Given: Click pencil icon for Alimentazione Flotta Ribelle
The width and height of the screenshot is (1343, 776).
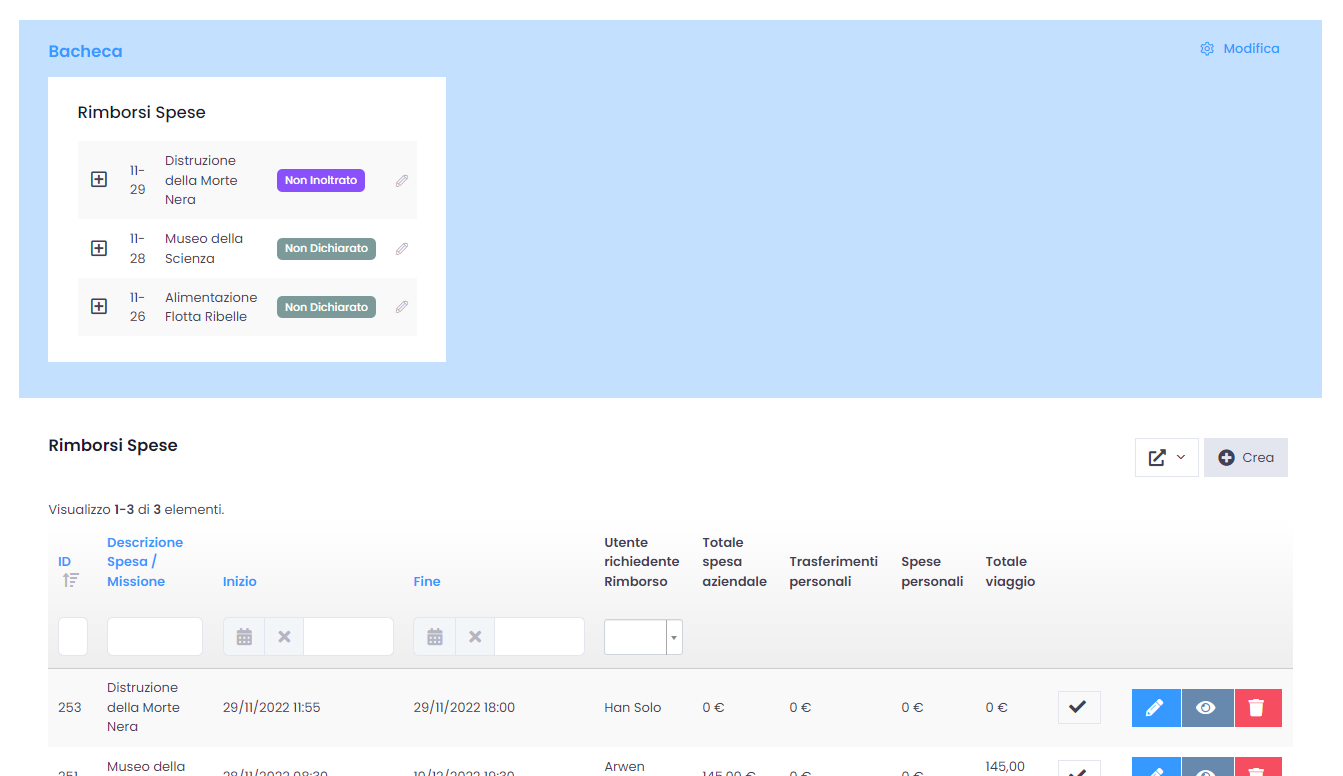Looking at the screenshot, I should click(401, 307).
